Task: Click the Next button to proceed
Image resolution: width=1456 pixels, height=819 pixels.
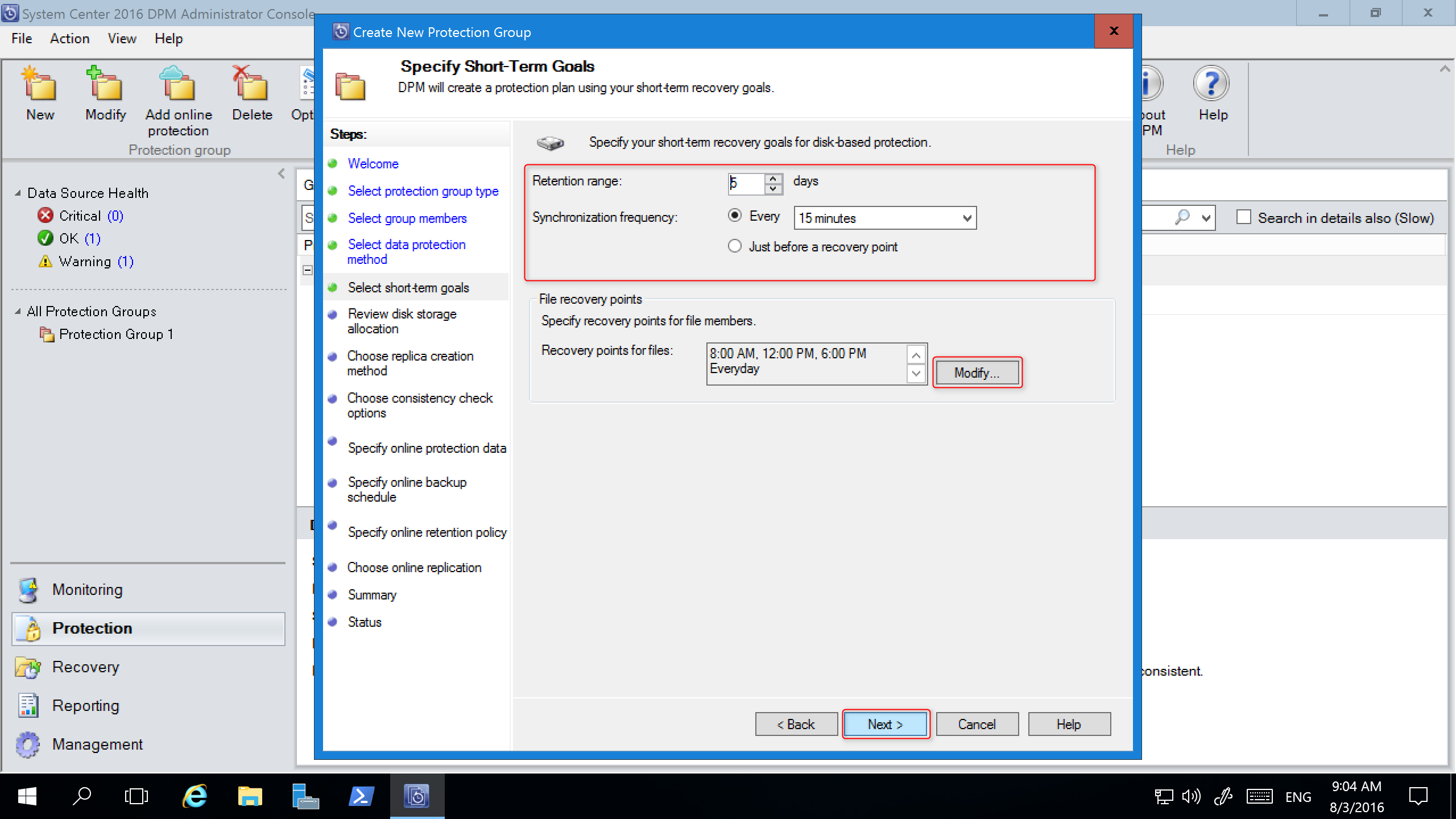Action: coord(884,724)
